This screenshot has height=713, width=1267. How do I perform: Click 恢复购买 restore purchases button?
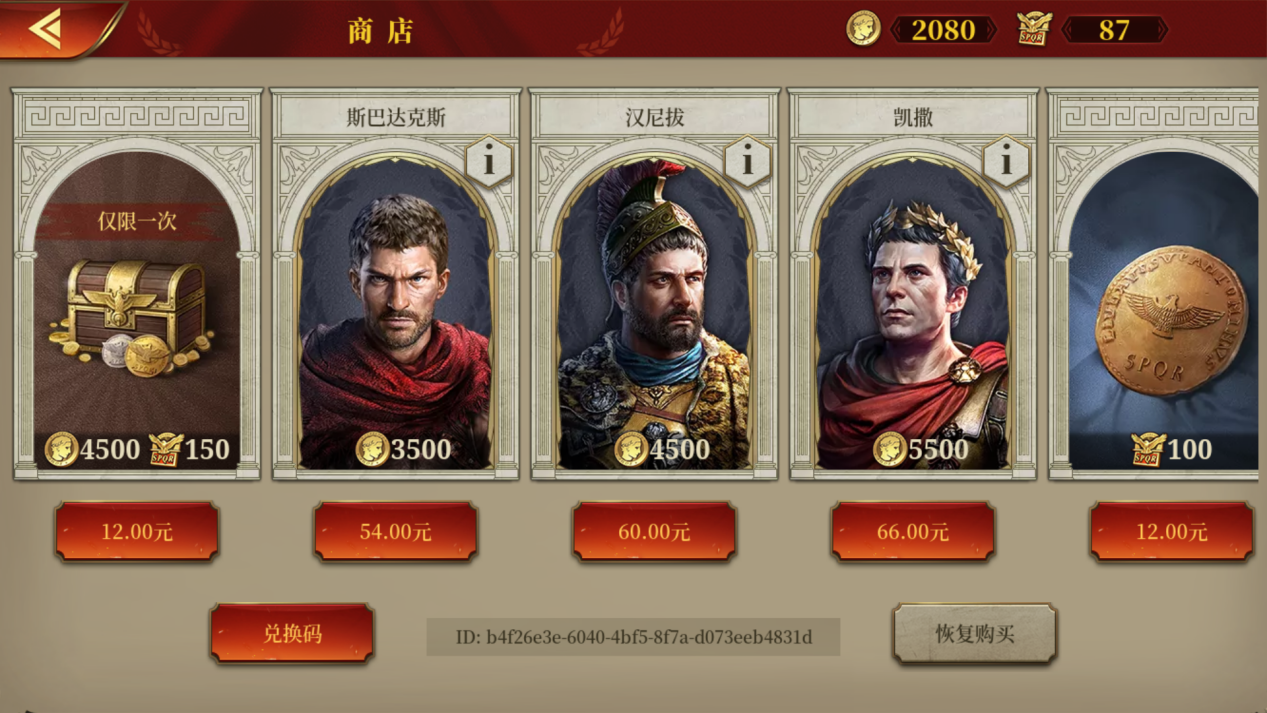click(x=974, y=633)
